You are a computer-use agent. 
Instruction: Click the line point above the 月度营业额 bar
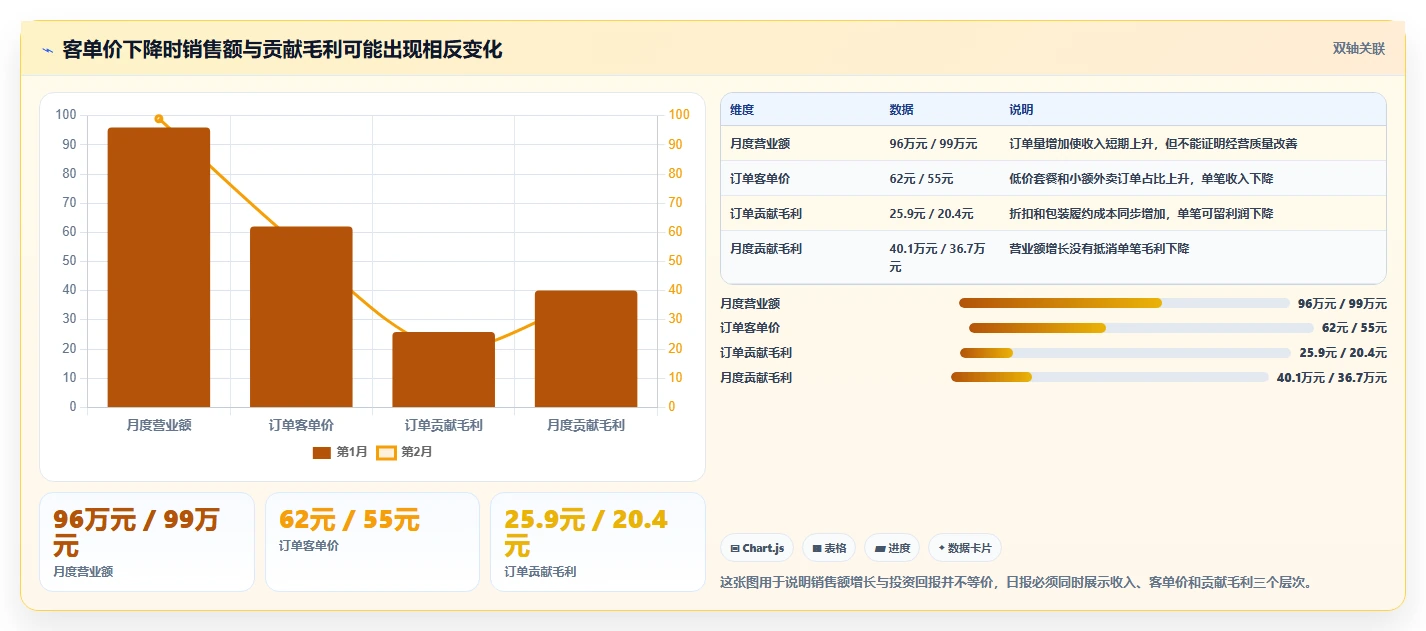[x=159, y=119]
